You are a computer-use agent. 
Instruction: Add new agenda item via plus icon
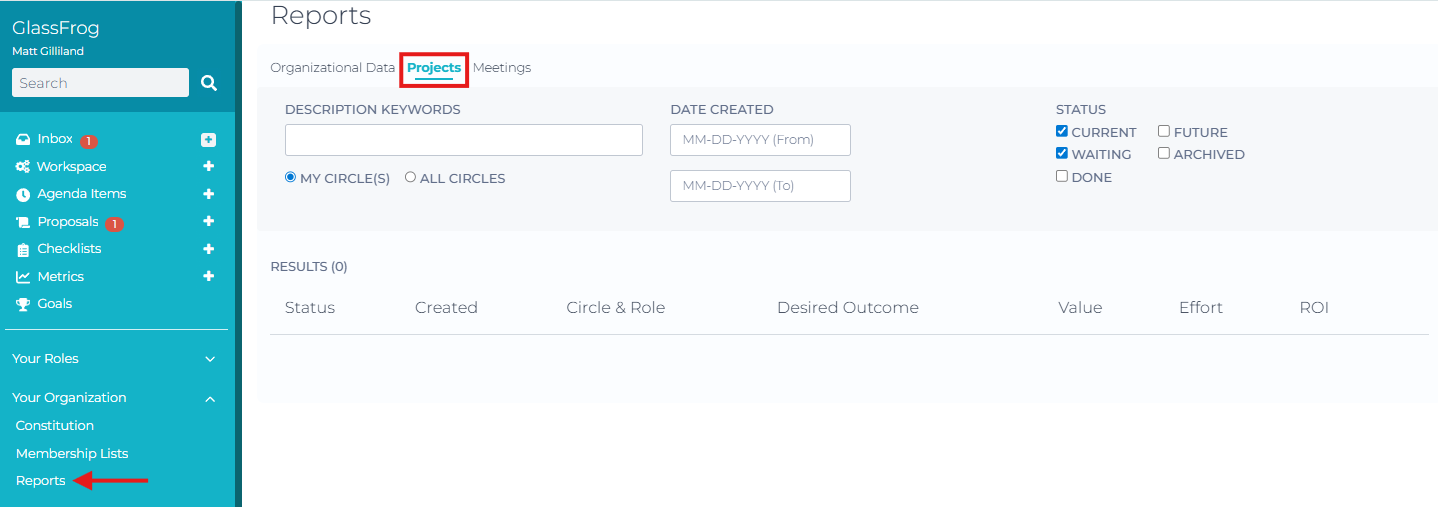pyautogui.click(x=208, y=194)
